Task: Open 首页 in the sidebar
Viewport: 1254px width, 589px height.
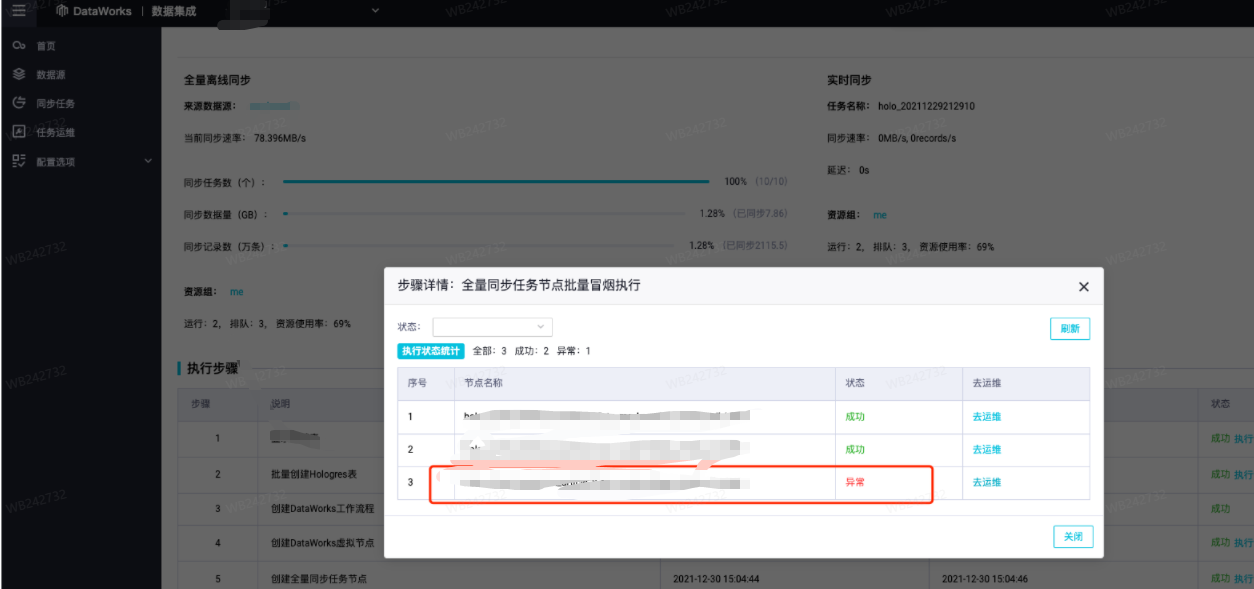Action: 46,46
